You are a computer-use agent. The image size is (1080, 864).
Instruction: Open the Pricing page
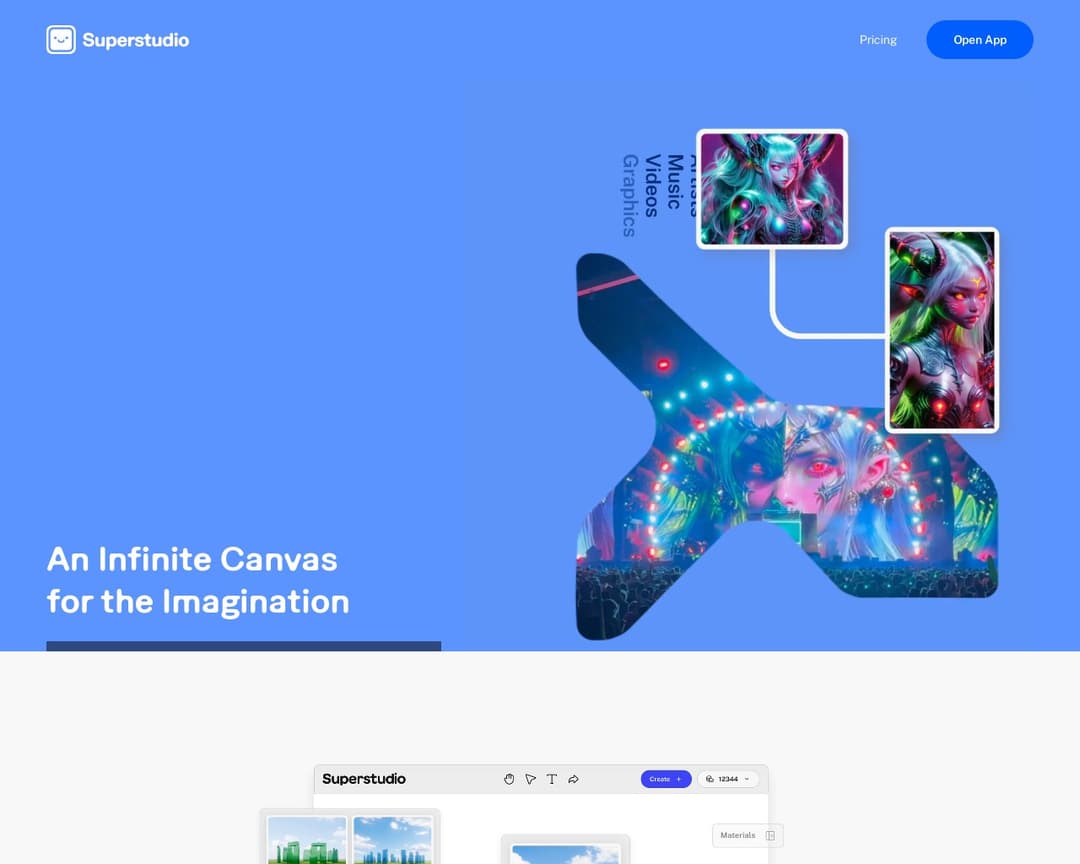[878, 40]
